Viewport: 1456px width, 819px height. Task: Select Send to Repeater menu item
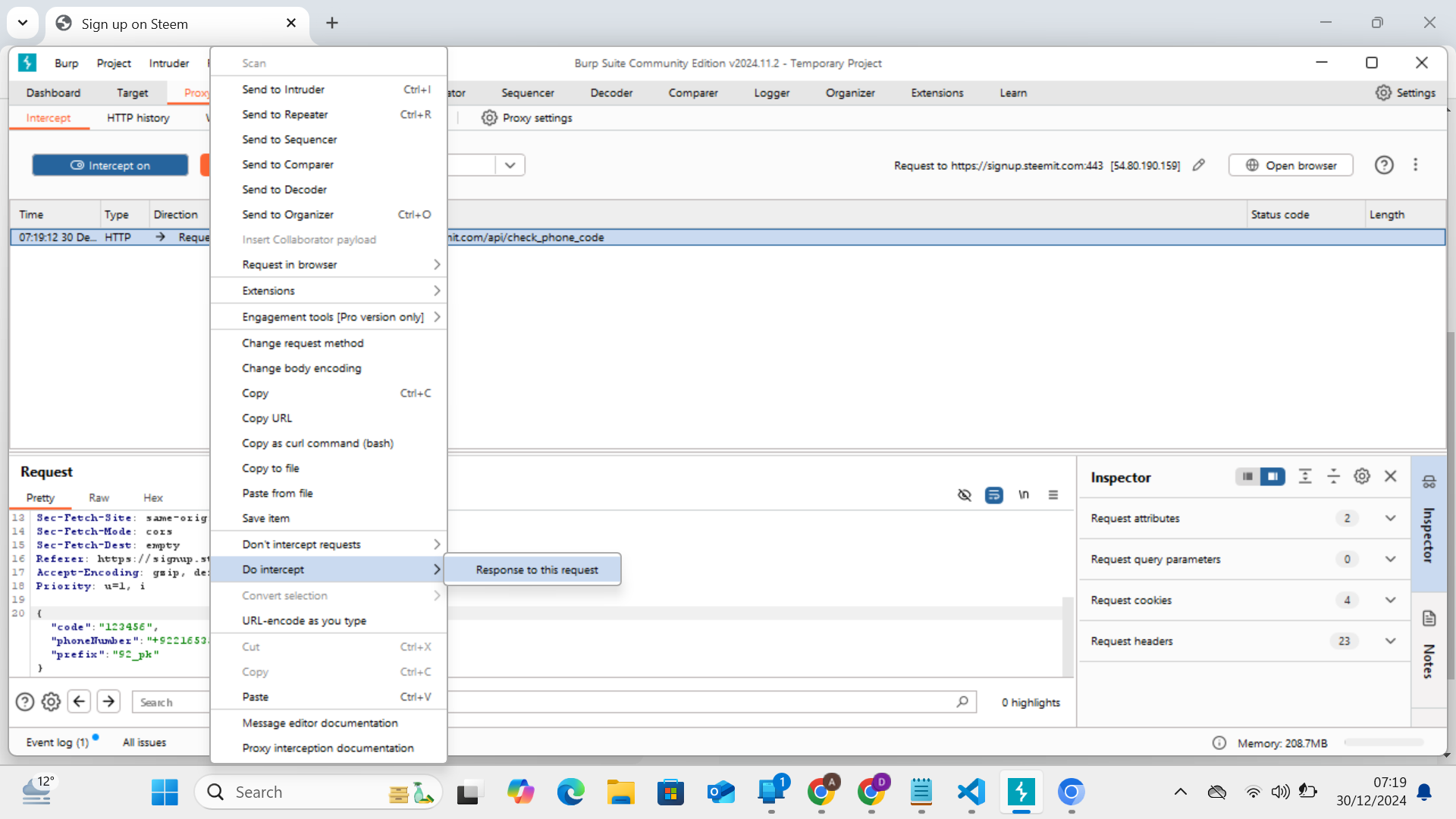tap(285, 115)
